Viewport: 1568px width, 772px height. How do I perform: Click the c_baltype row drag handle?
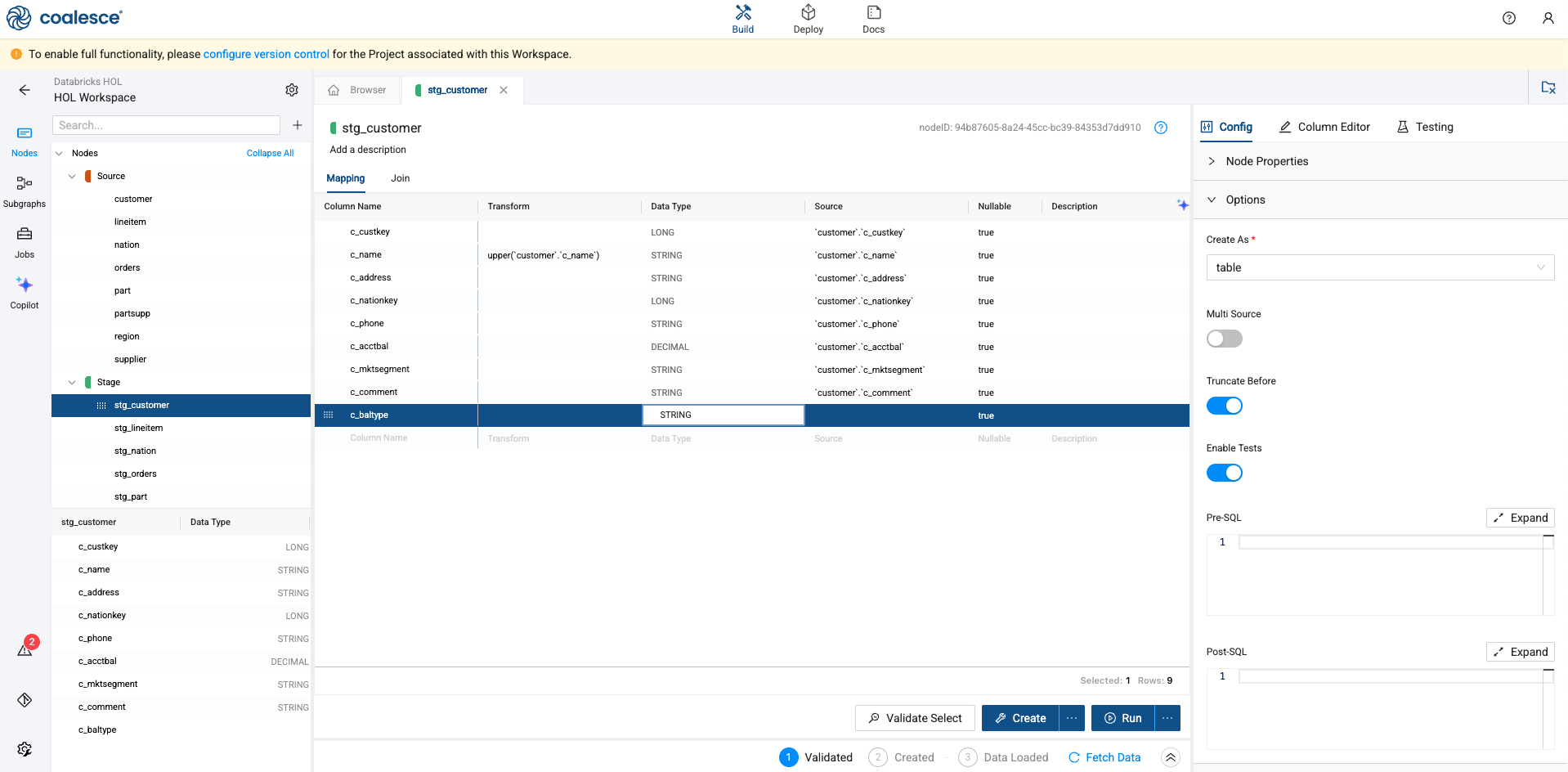click(x=329, y=415)
